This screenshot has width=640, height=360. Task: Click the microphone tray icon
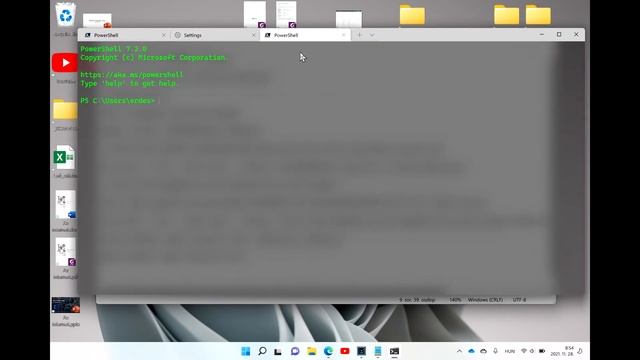(496, 351)
